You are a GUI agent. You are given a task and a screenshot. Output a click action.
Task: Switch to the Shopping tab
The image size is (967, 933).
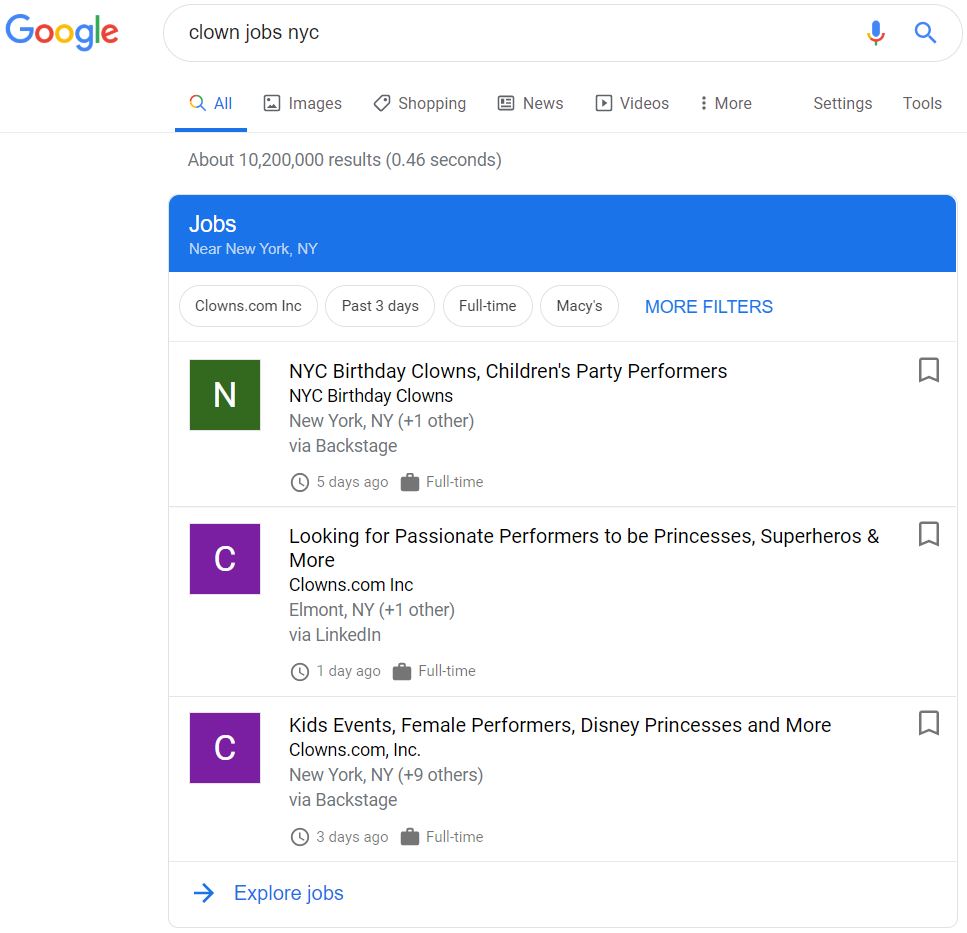419,103
